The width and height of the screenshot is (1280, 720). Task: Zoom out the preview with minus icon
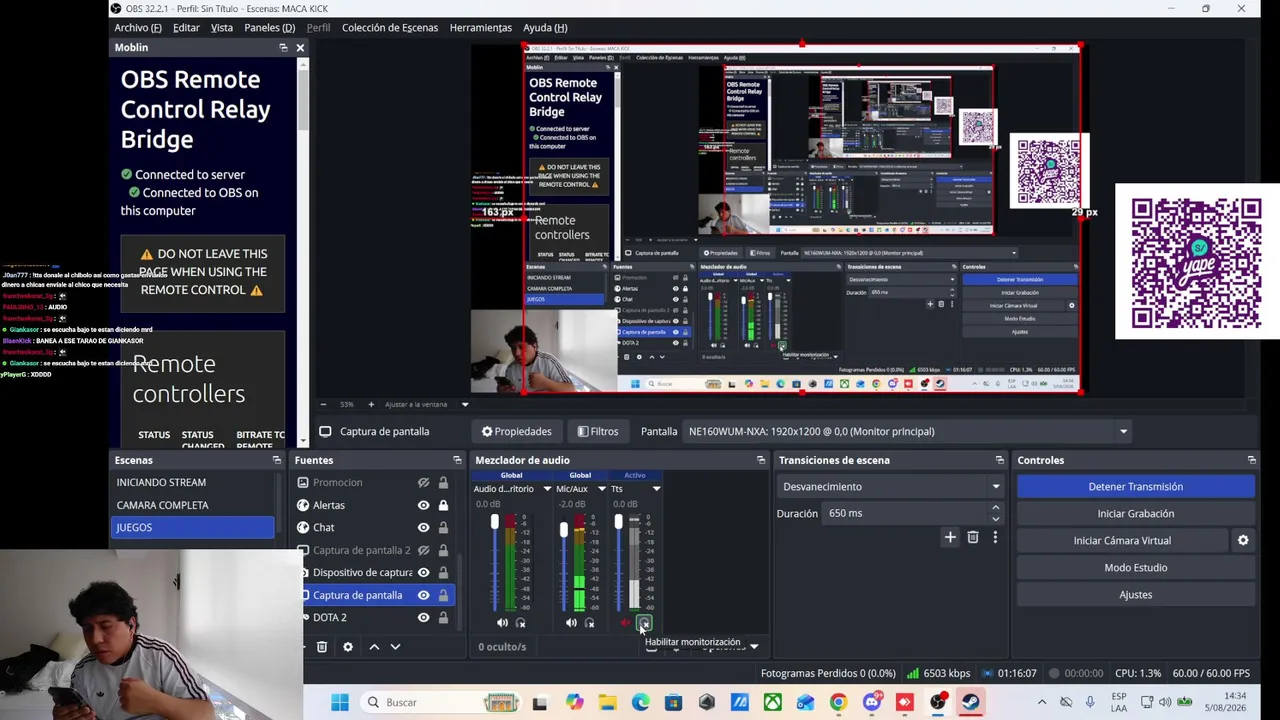322,404
